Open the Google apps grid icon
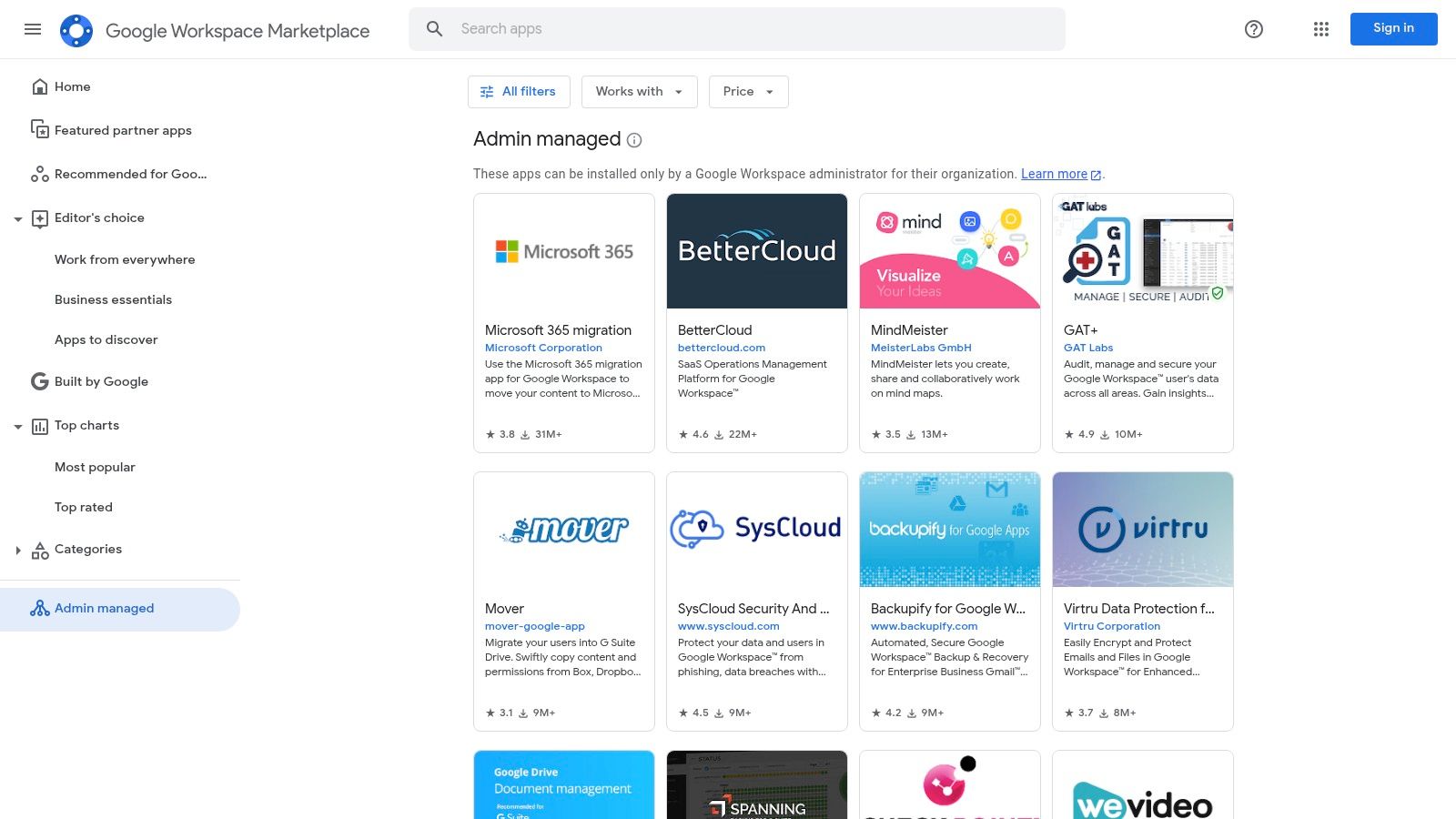1456x819 pixels. point(1320,29)
